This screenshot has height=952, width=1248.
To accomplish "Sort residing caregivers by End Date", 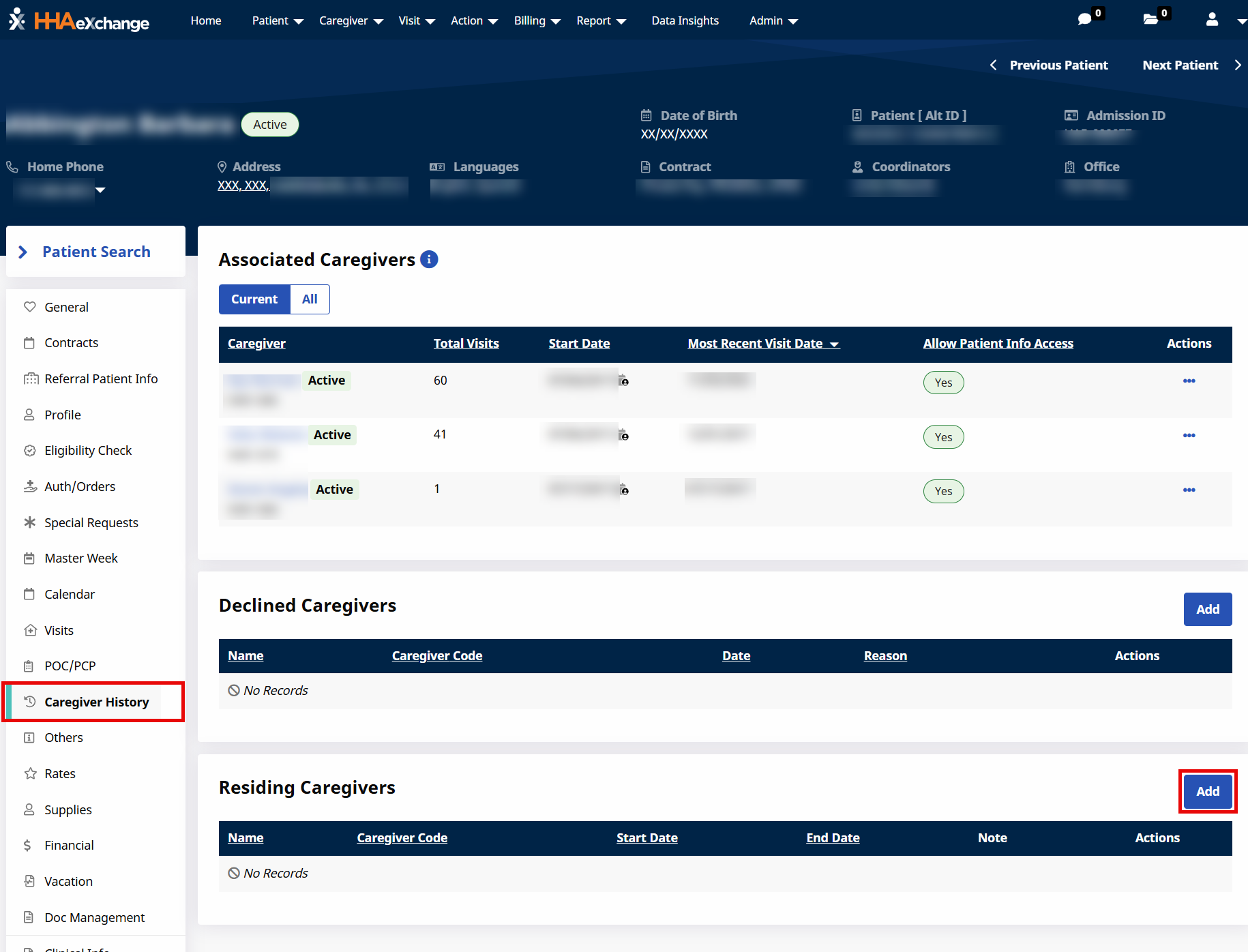I will pyautogui.click(x=833, y=838).
